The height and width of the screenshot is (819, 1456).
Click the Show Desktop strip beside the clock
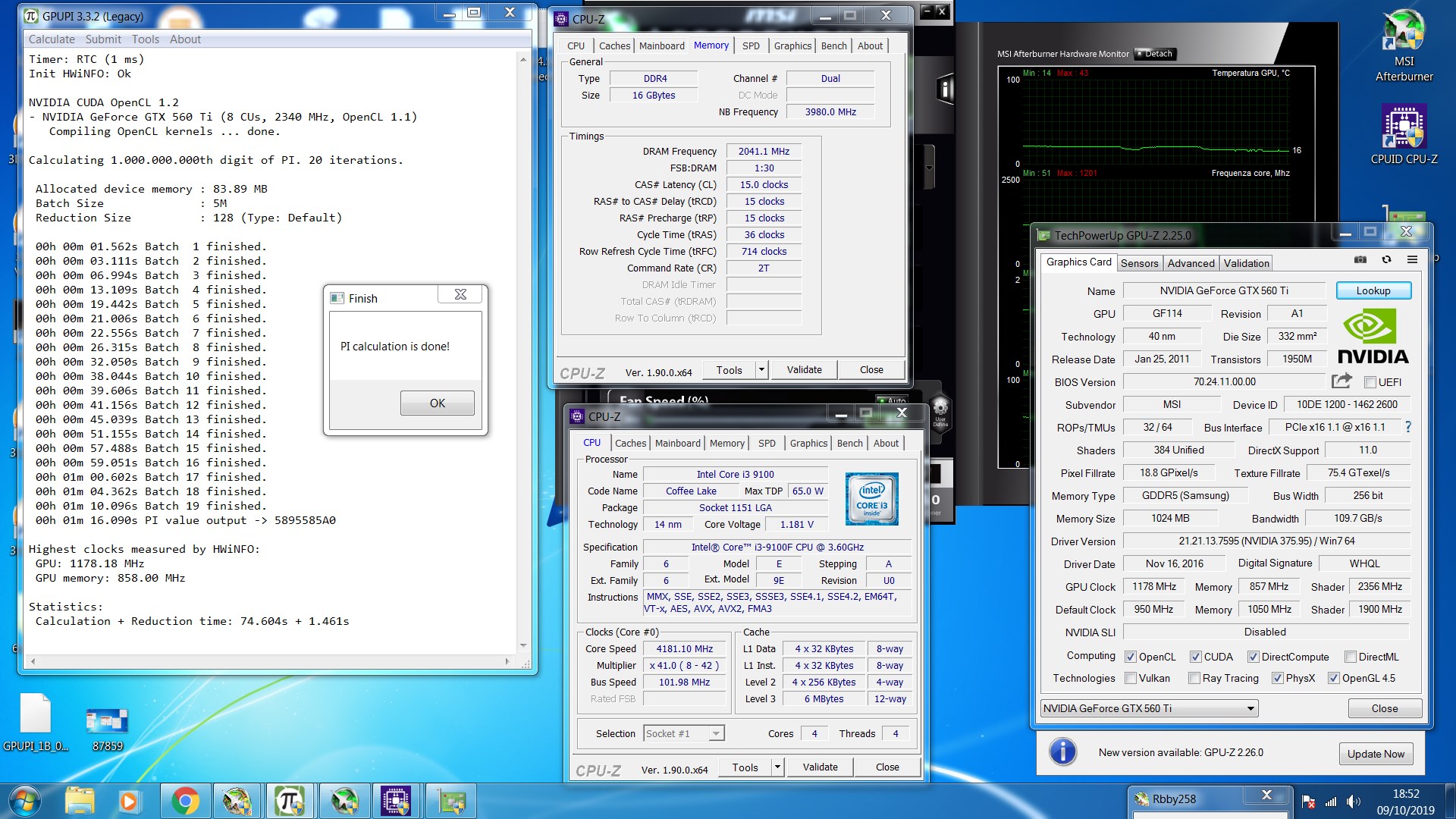pyautogui.click(x=1449, y=801)
